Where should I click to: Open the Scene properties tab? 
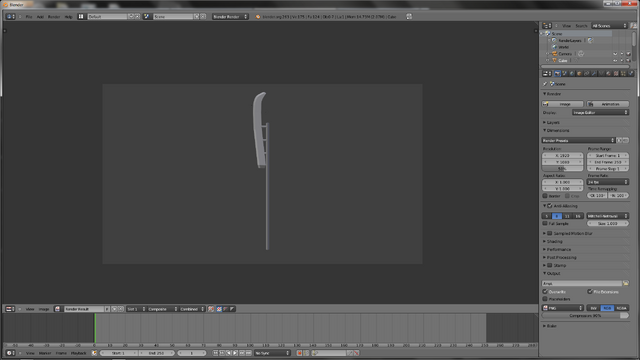564,73
